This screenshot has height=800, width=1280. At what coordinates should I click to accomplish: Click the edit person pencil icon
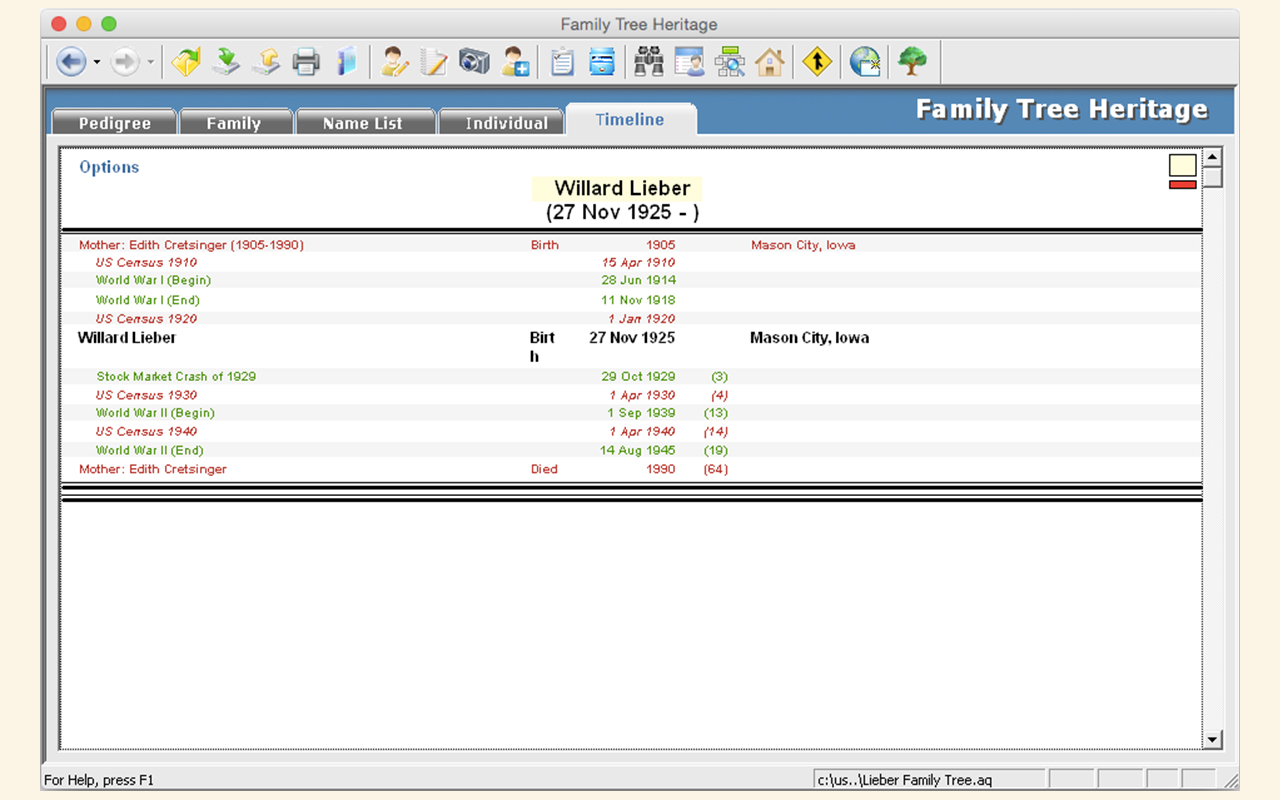point(395,62)
